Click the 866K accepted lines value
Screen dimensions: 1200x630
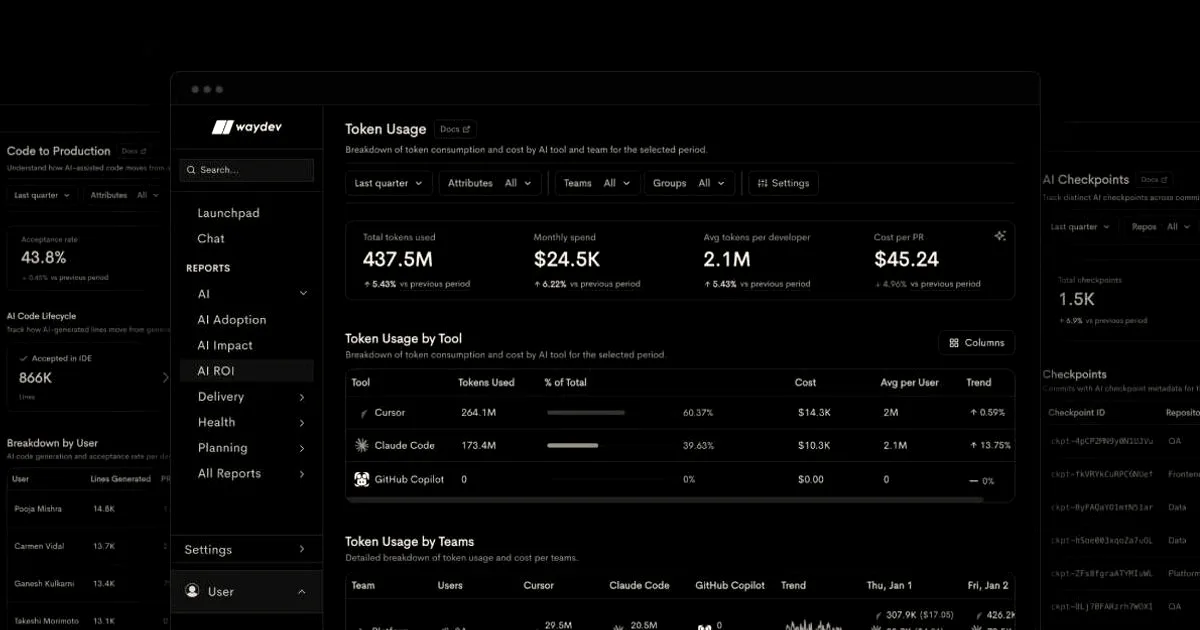click(x=36, y=378)
